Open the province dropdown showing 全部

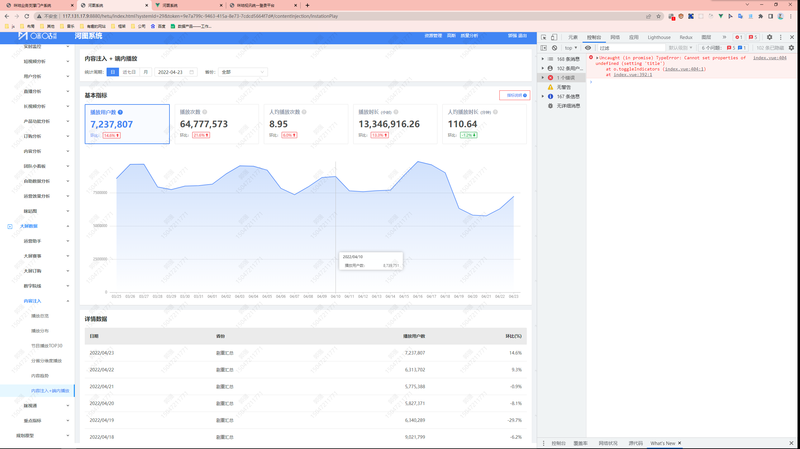coord(243,72)
